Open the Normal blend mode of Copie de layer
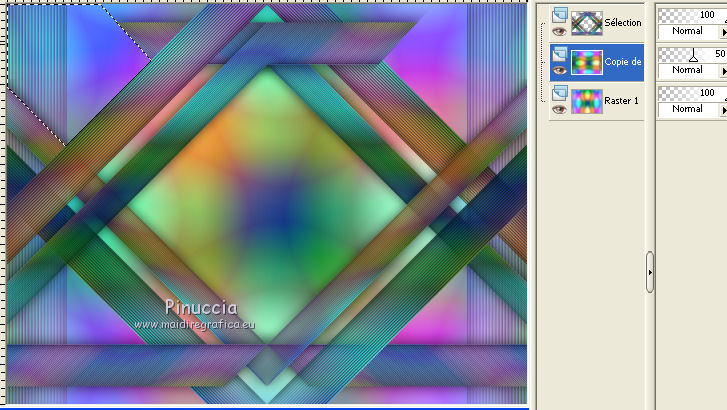The image size is (727, 410). 688,70
